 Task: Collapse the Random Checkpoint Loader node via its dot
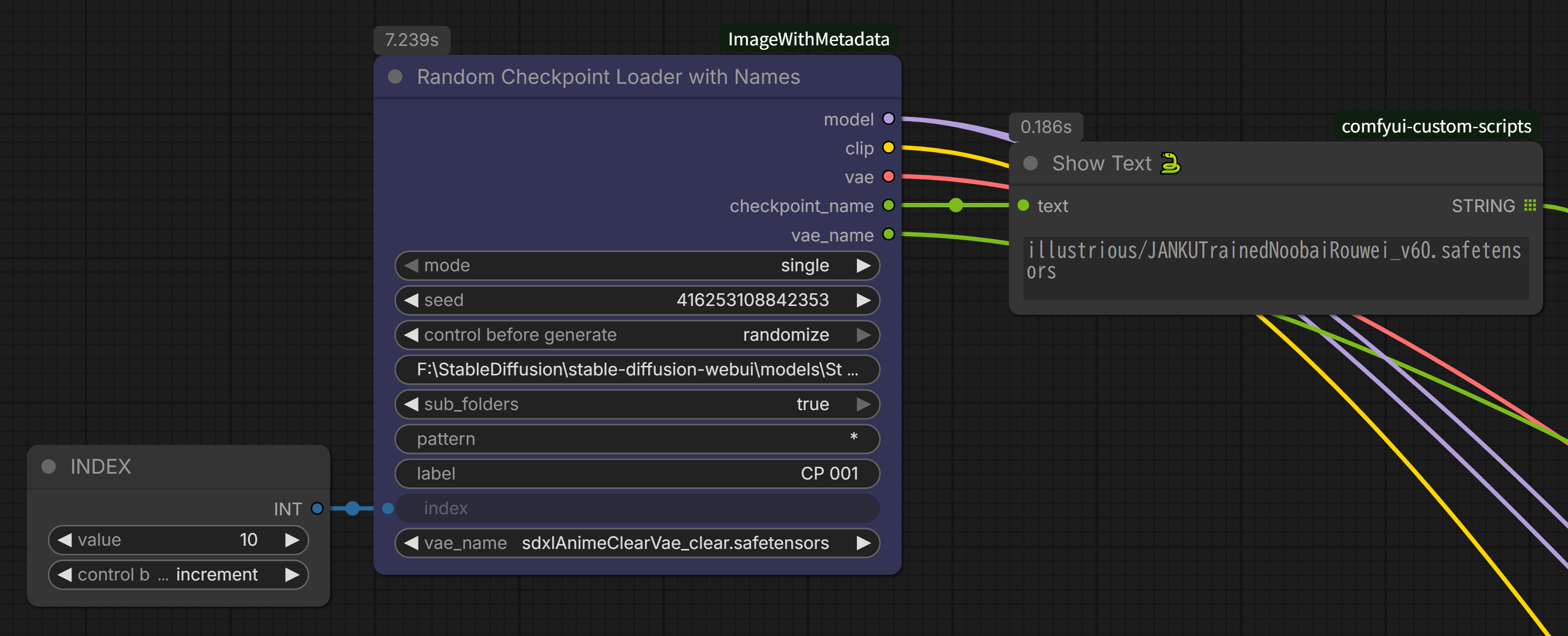[x=395, y=77]
